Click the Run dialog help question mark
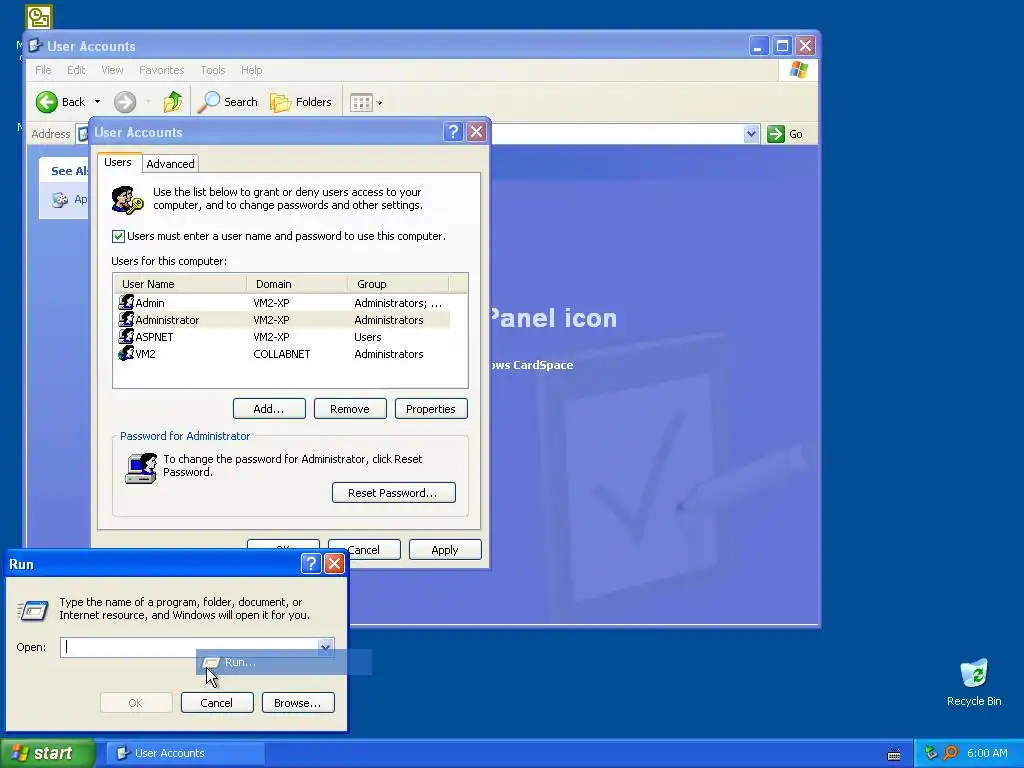This screenshot has height=768, width=1024. [311, 564]
